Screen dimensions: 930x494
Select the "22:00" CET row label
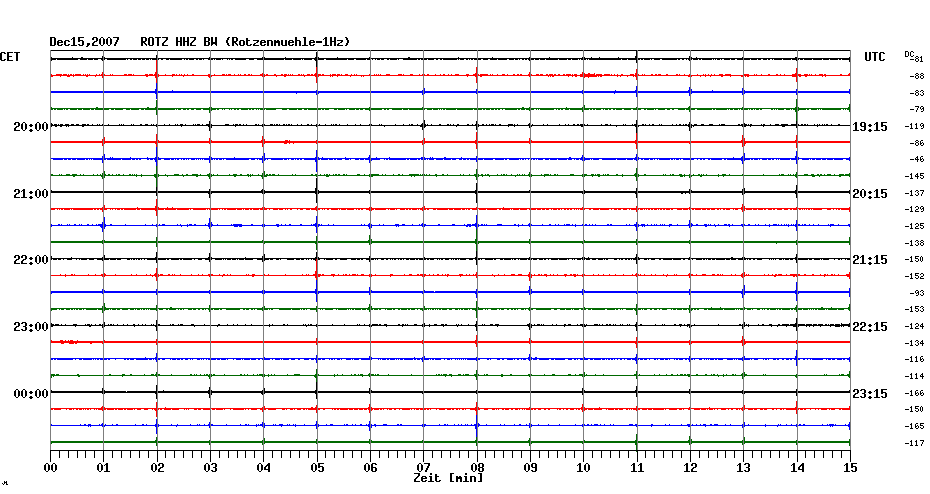coord(31,260)
